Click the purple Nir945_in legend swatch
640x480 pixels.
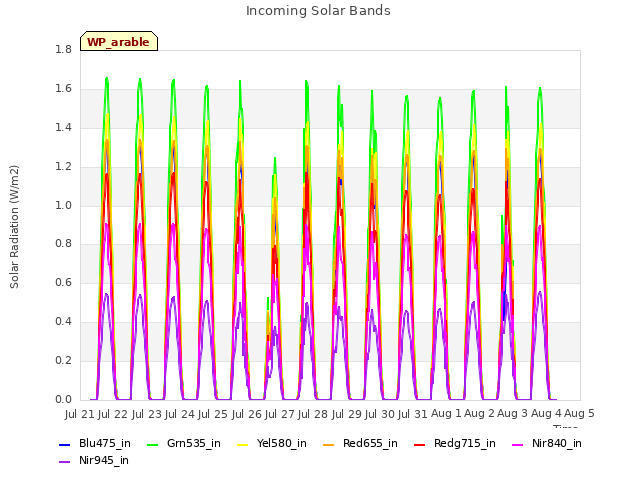(x=65, y=462)
